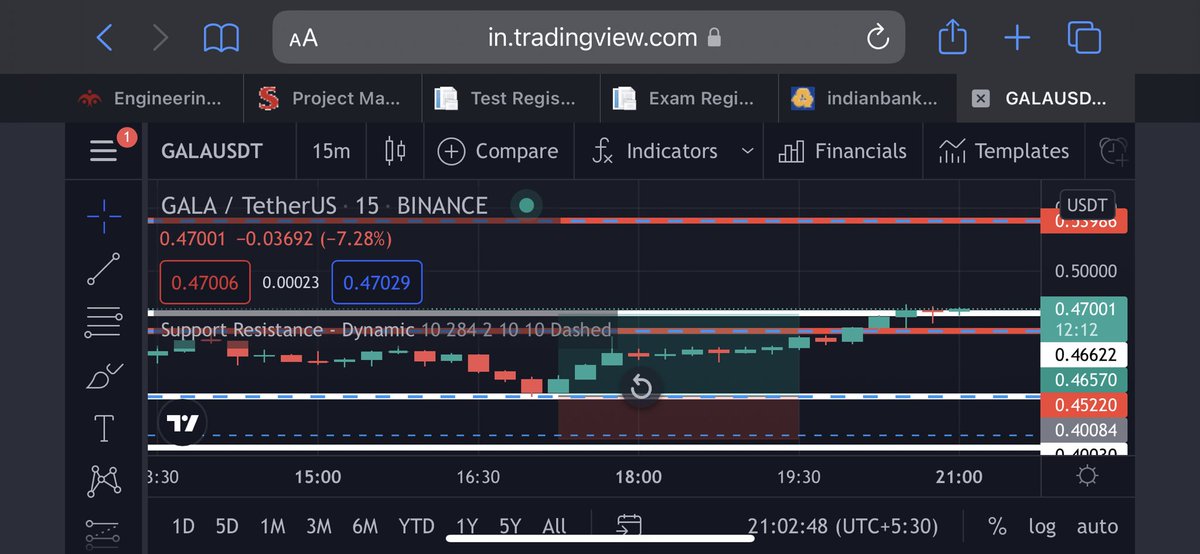Click the 0.46622 price axis label

[1084, 354]
